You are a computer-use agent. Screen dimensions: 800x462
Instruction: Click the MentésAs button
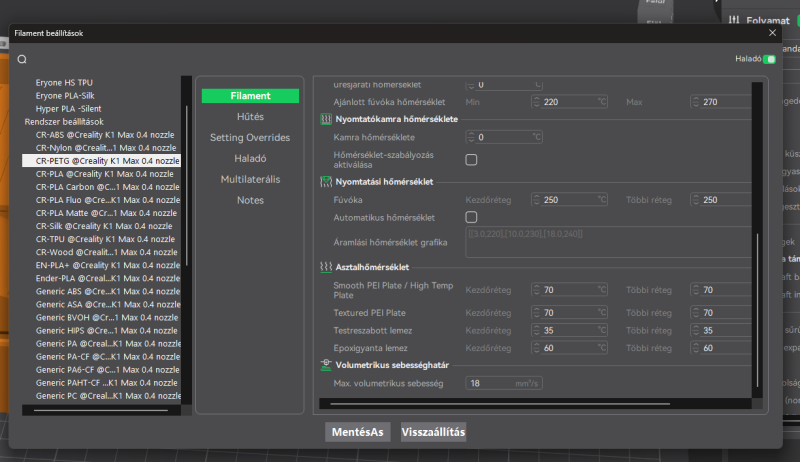pyautogui.click(x=358, y=432)
